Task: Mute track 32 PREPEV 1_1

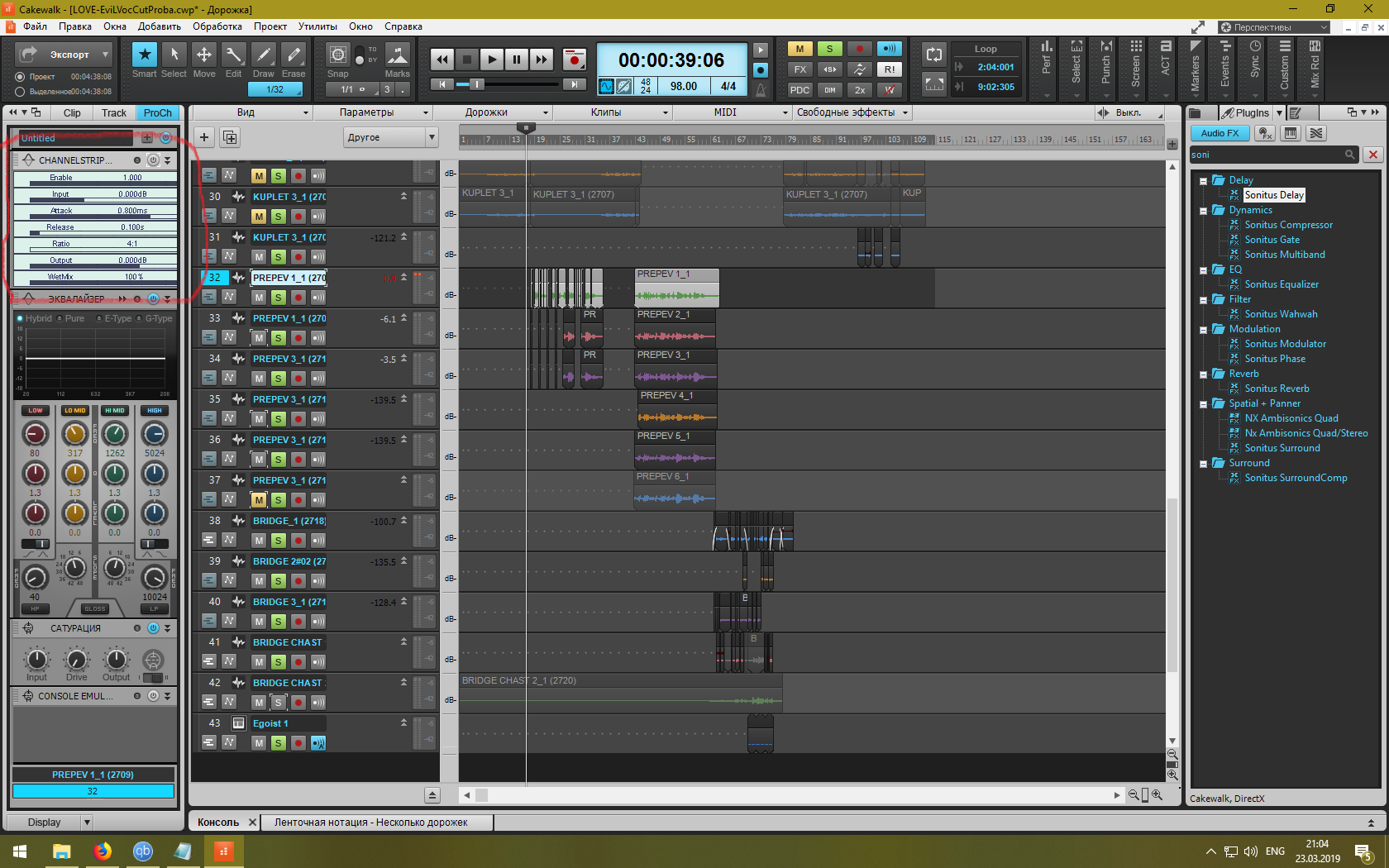Action: pyautogui.click(x=259, y=298)
